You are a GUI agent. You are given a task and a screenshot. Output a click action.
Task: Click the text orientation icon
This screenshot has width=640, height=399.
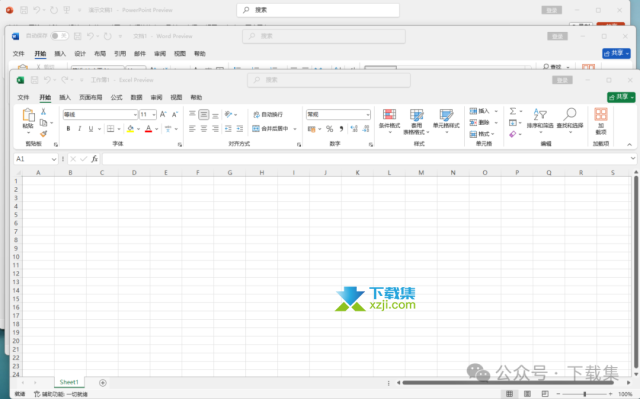[229, 115]
